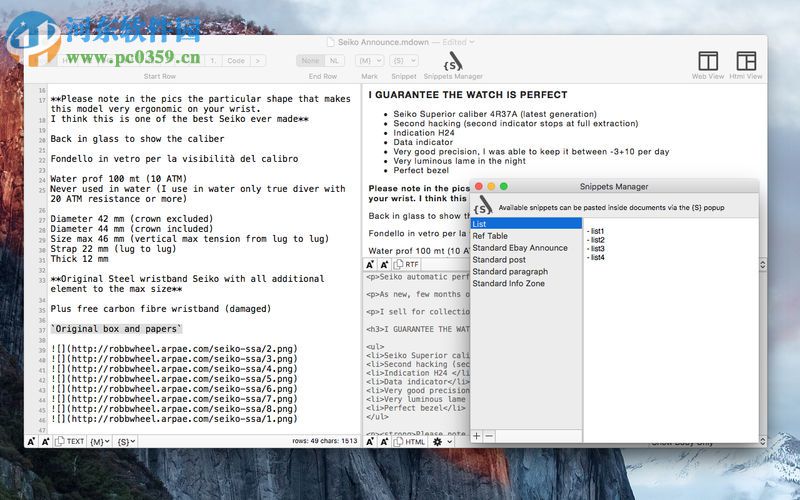800x500 pixels.
Task: Increase font size in the markdown editor pane
Action: coord(45,441)
